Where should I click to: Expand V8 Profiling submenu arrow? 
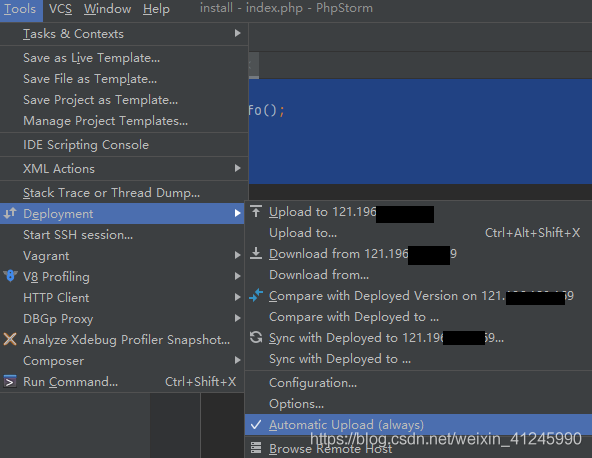coord(237,276)
